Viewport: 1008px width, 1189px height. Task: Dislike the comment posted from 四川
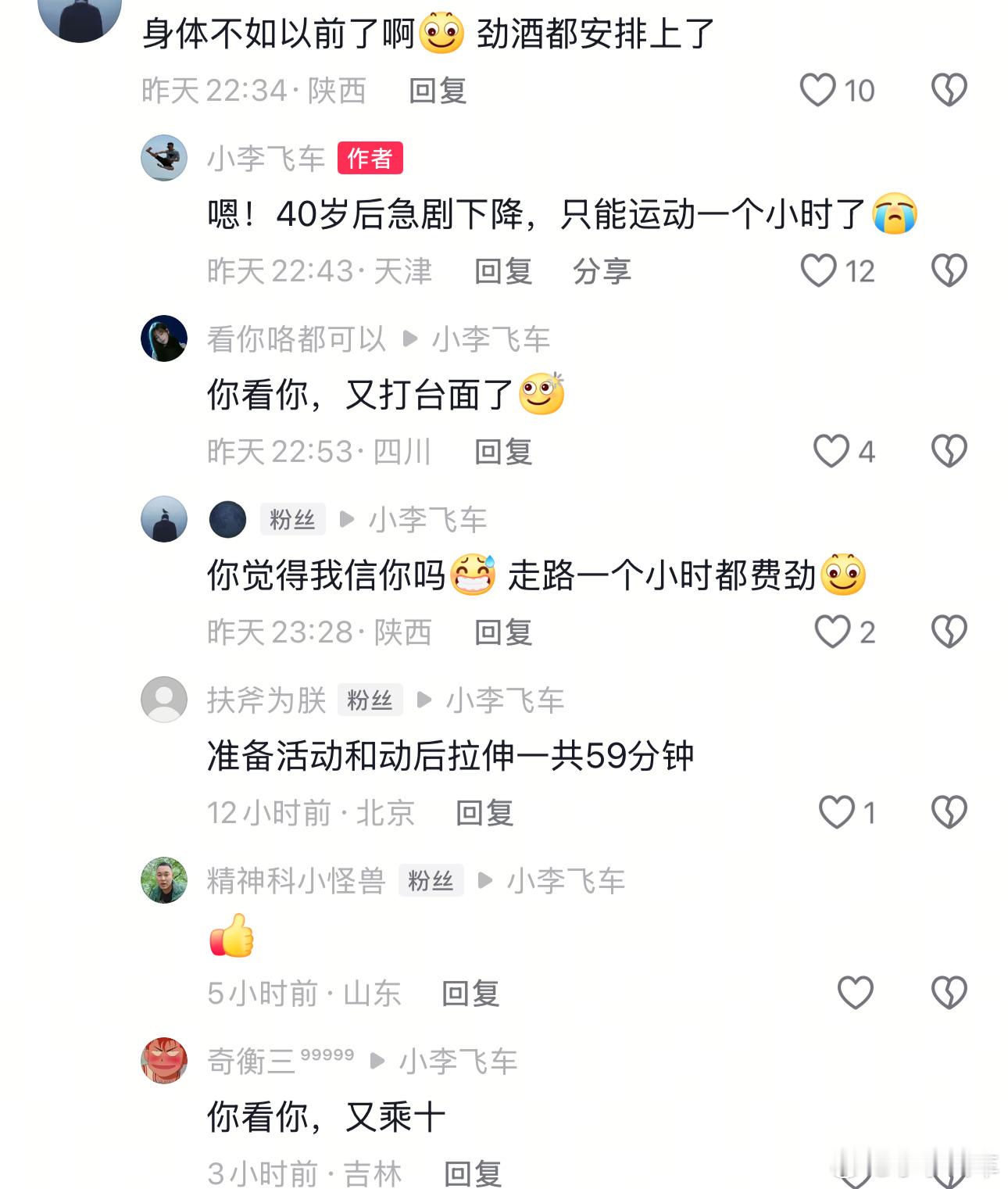949,451
